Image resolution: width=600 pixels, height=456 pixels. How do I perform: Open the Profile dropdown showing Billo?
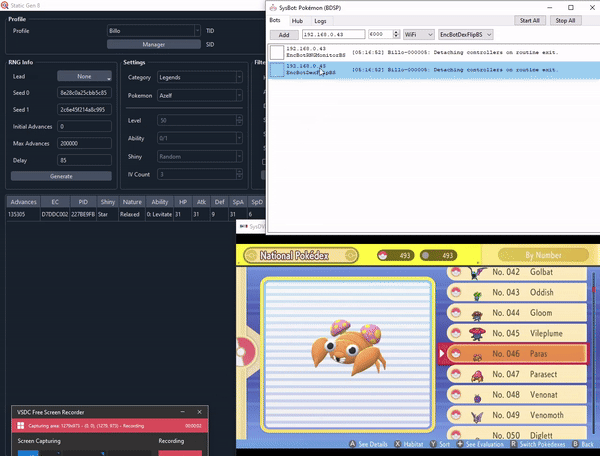click(154, 31)
